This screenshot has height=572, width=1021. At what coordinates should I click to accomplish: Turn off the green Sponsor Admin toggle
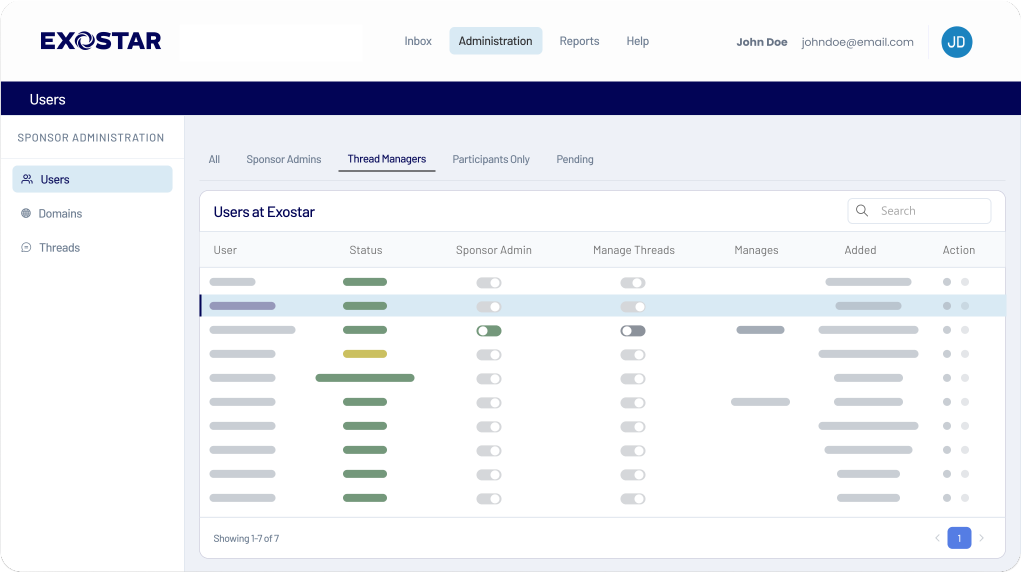coord(489,331)
